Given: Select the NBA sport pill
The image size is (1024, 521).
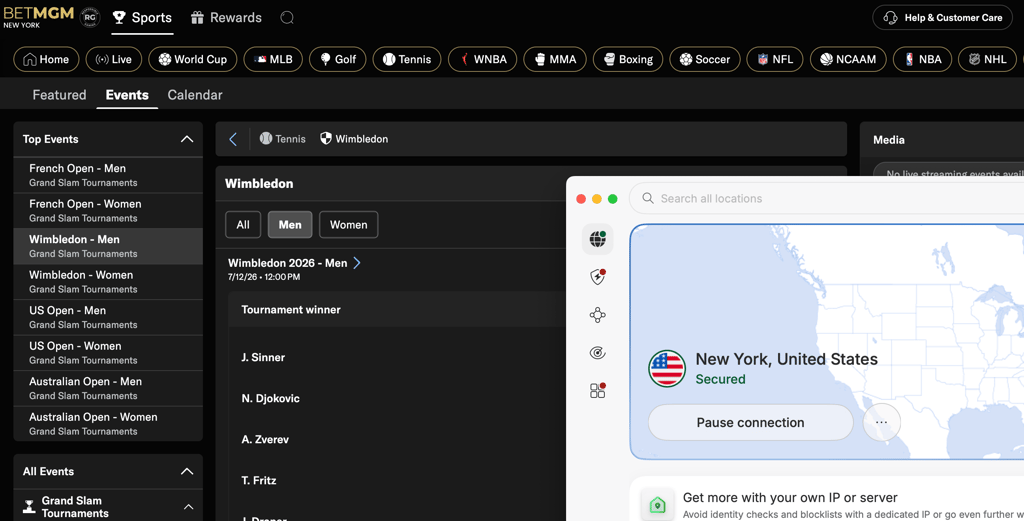Looking at the screenshot, I should (x=922, y=59).
